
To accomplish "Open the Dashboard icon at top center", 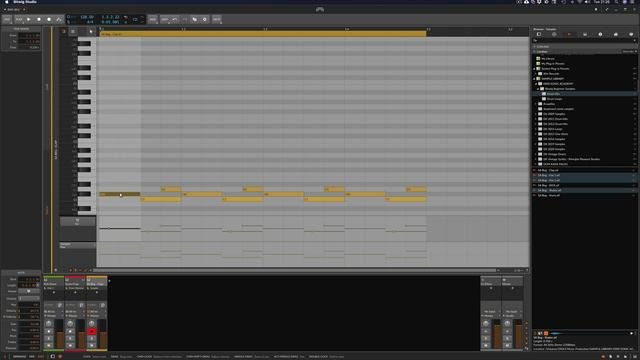I will coord(320,9).
